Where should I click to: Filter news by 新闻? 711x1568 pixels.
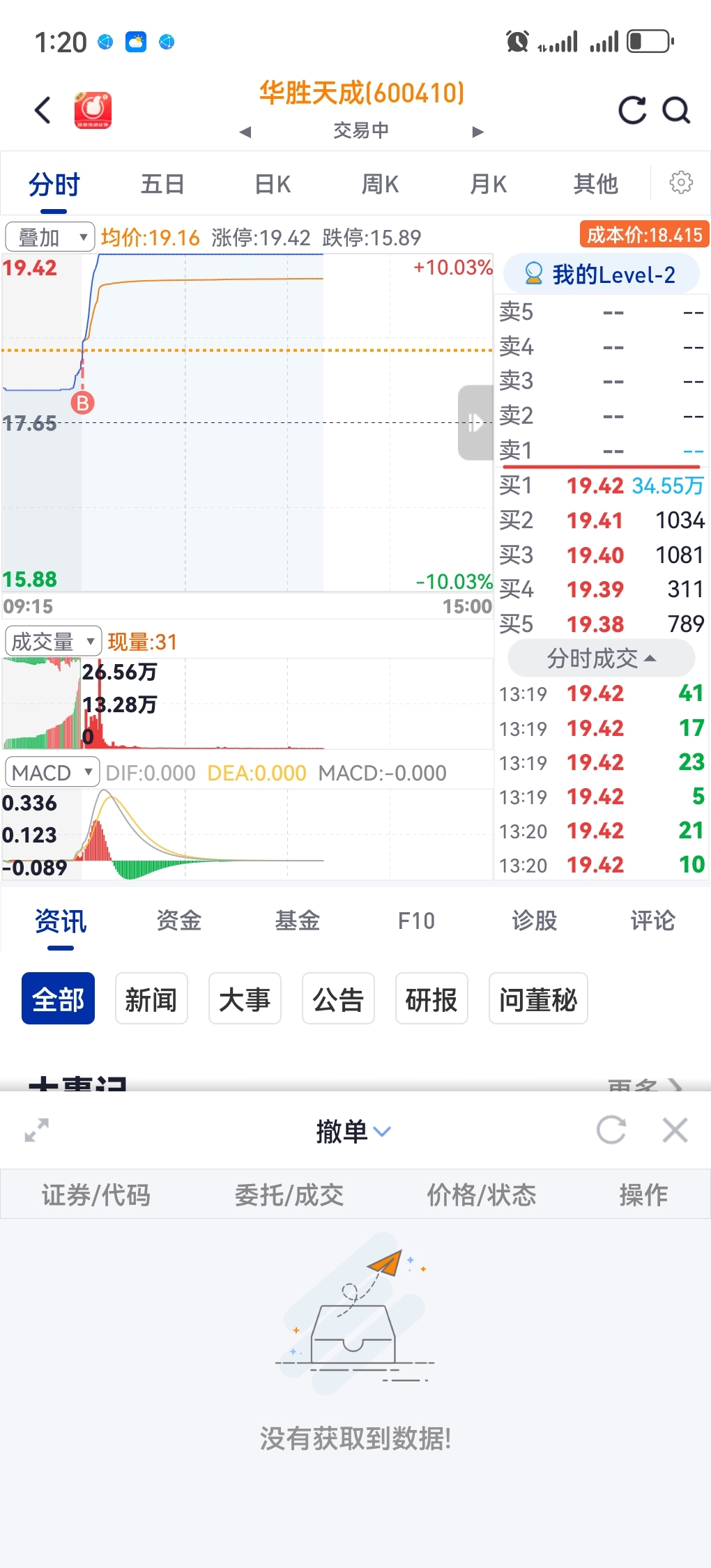click(x=151, y=999)
